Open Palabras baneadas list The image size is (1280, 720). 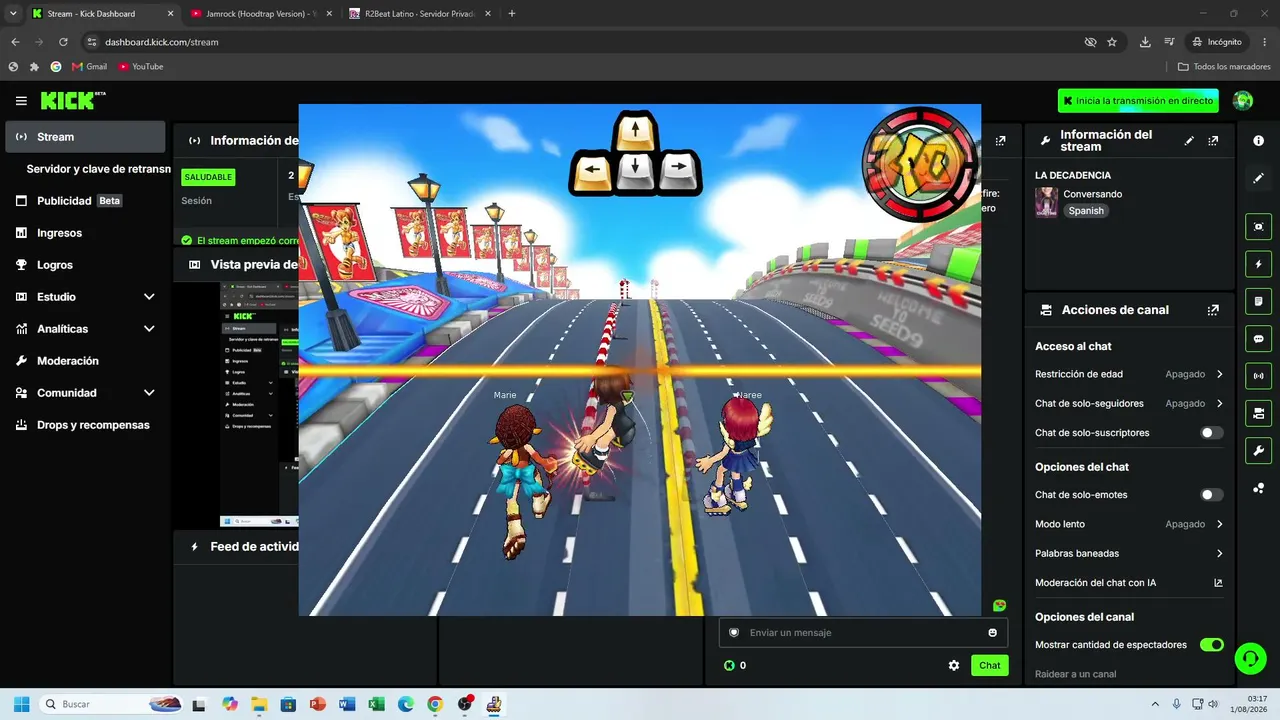coord(1129,553)
